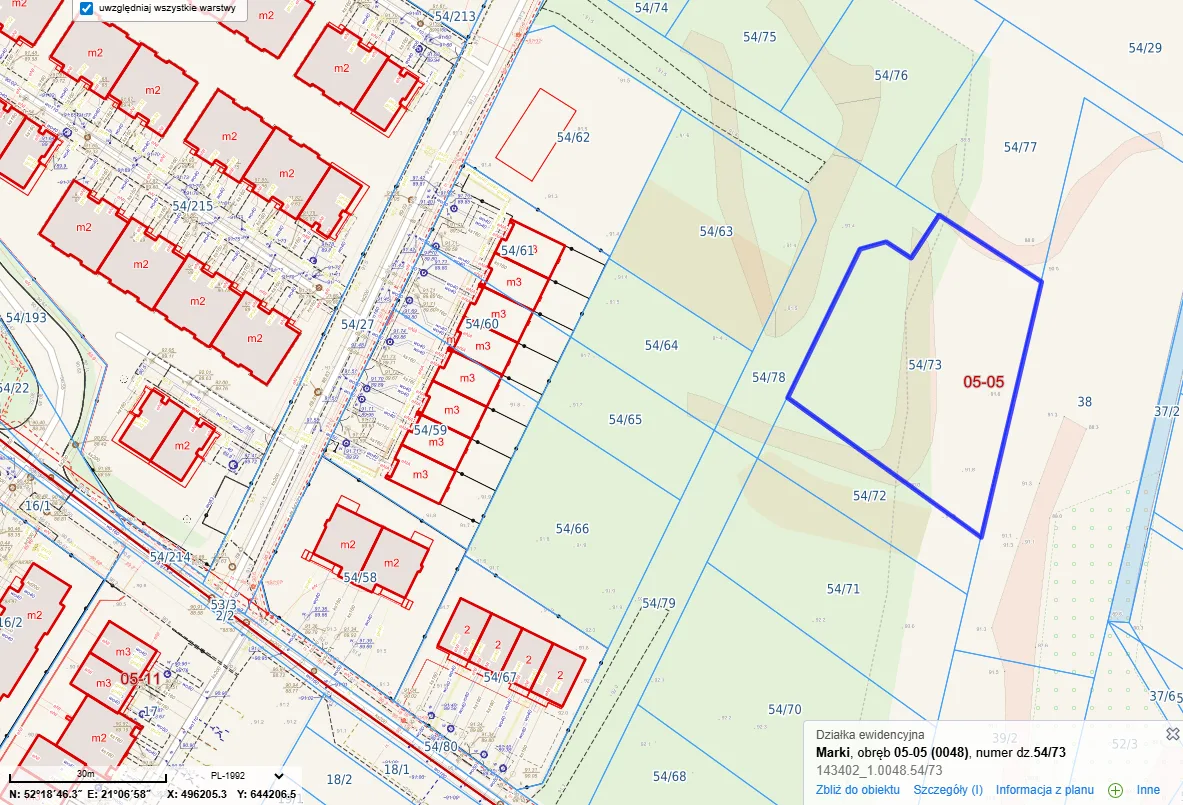Click the X: 496205.3 coordinate value
The image size is (1183, 805).
[x=197, y=794]
